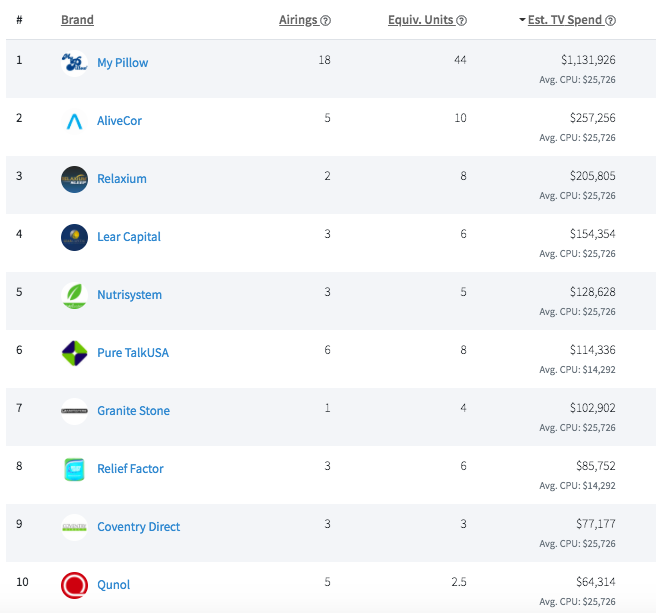Open the Relief Factor brand link
Viewport: 656px width, 613px height.
click(x=130, y=469)
